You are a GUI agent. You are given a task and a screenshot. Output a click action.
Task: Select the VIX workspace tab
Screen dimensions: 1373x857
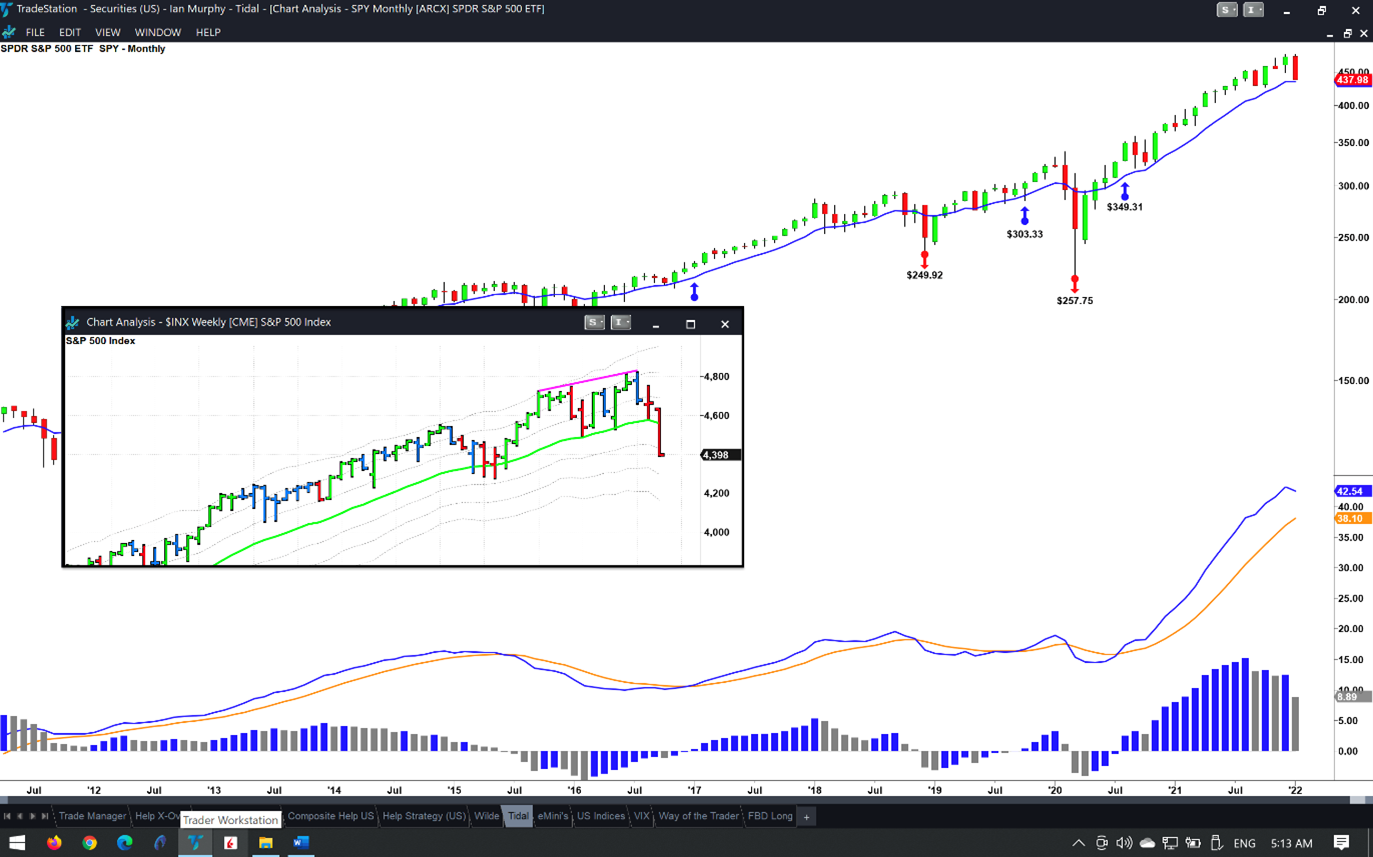641,816
